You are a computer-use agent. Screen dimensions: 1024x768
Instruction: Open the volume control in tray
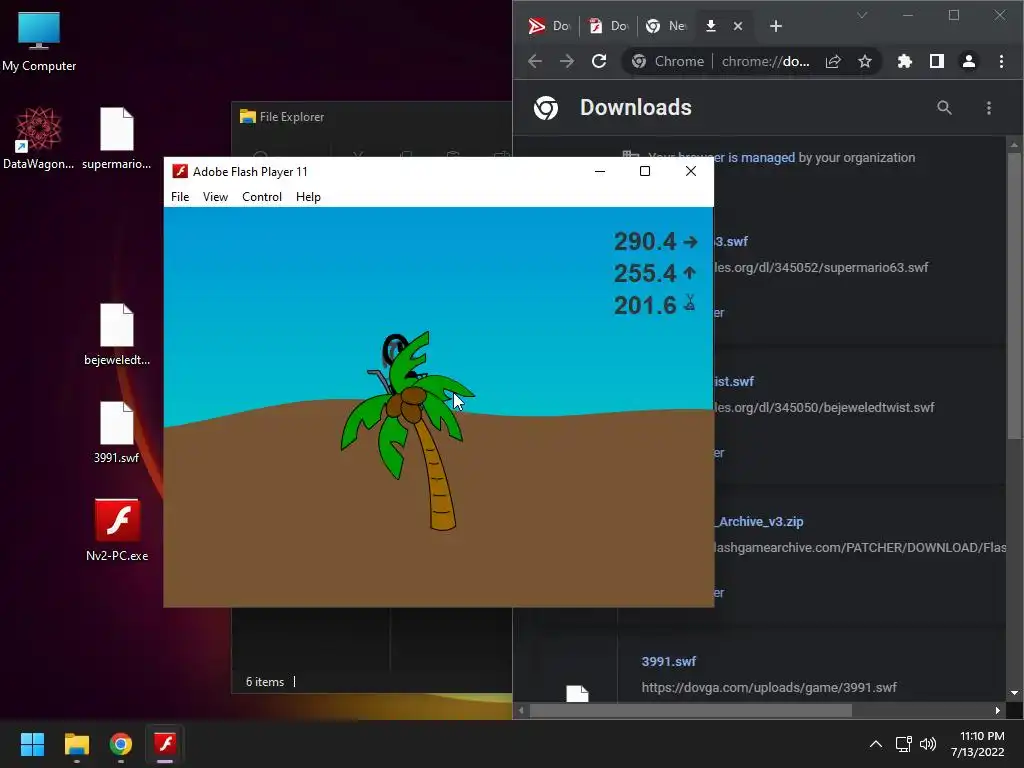tap(927, 744)
